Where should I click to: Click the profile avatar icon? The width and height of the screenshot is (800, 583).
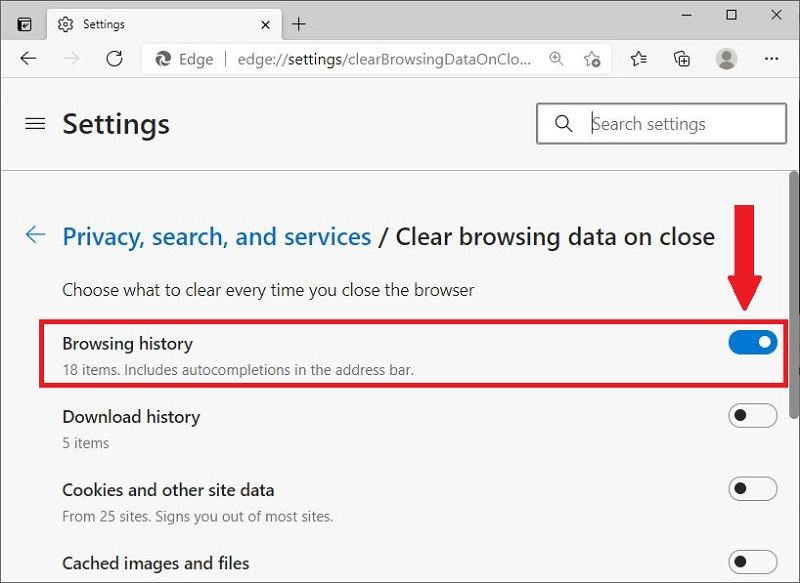pyautogui.click(x=726, y=59)
